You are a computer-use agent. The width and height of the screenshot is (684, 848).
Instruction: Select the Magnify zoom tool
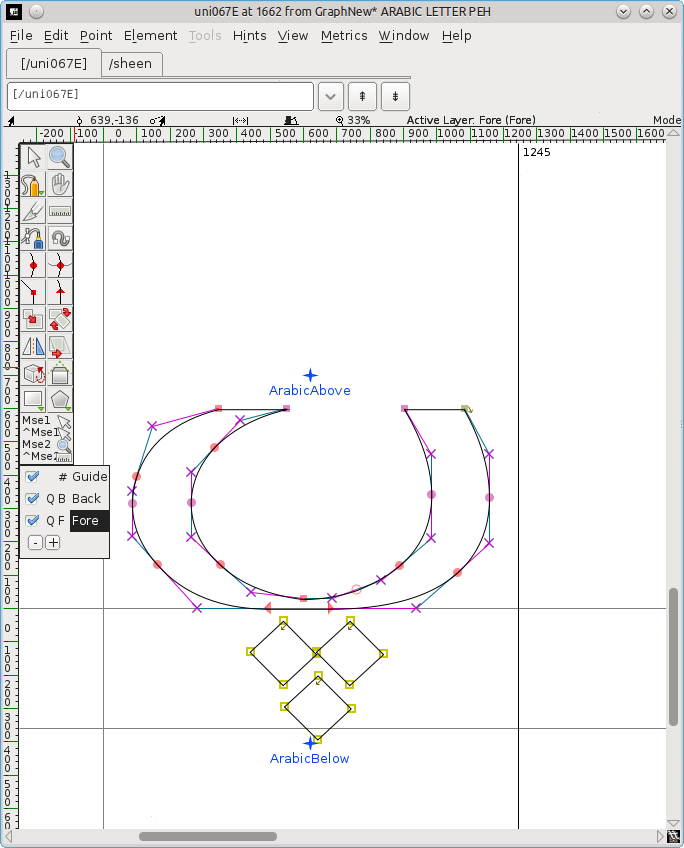tap(60, 157)
